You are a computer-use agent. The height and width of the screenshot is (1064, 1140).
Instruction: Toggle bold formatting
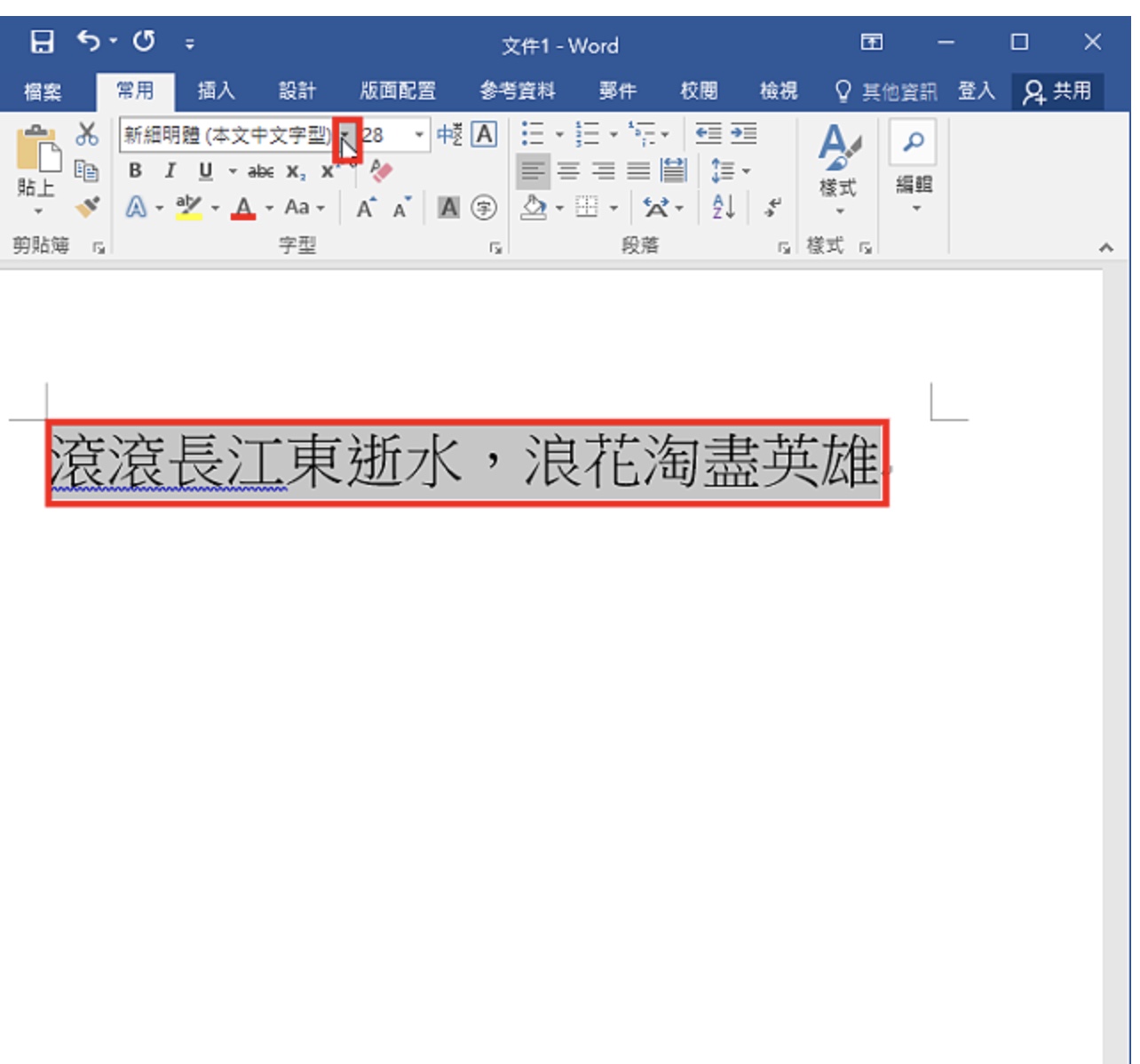tap(135, 171)
